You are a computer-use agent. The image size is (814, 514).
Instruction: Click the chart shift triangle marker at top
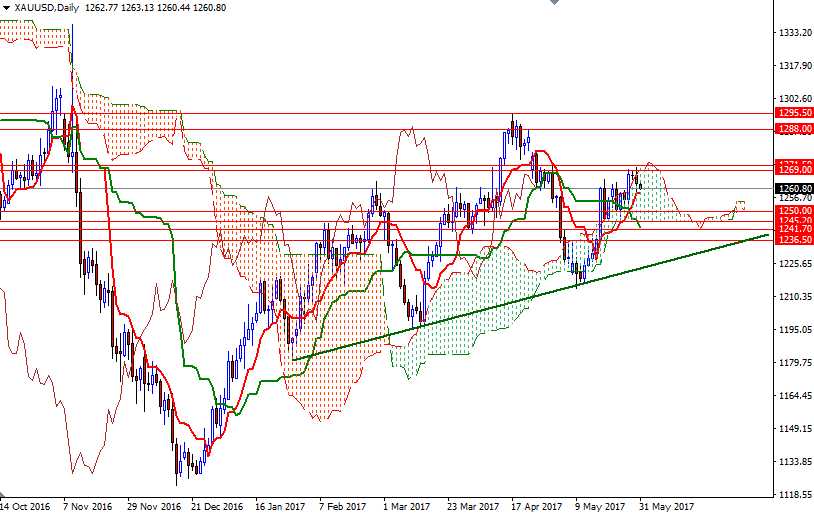pyautogui.click(x=555, y=4)
